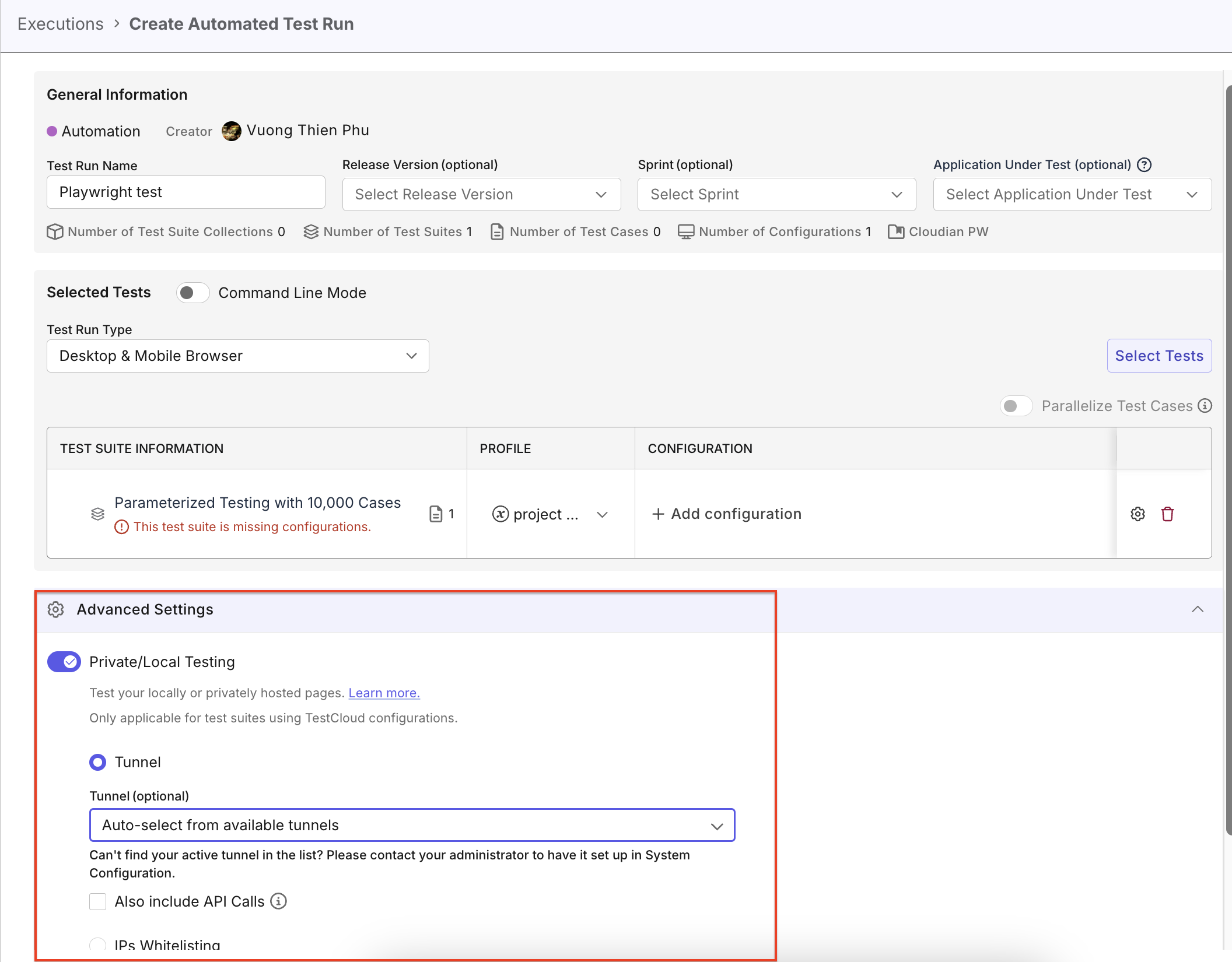This screenshot has height=962, width=1232.
Task: Toggle Command Line Mode switch
Action: [x=193, y=293]
